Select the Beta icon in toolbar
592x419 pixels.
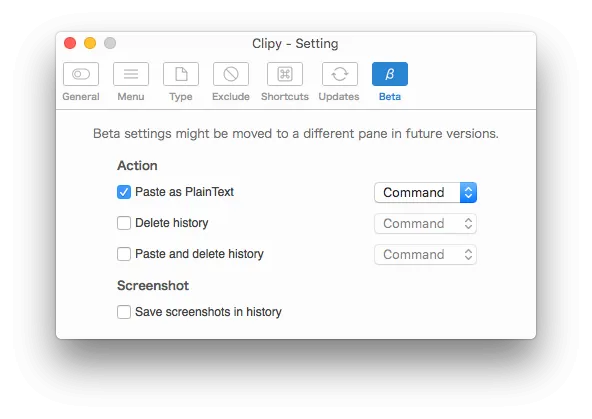pos(390,74)
